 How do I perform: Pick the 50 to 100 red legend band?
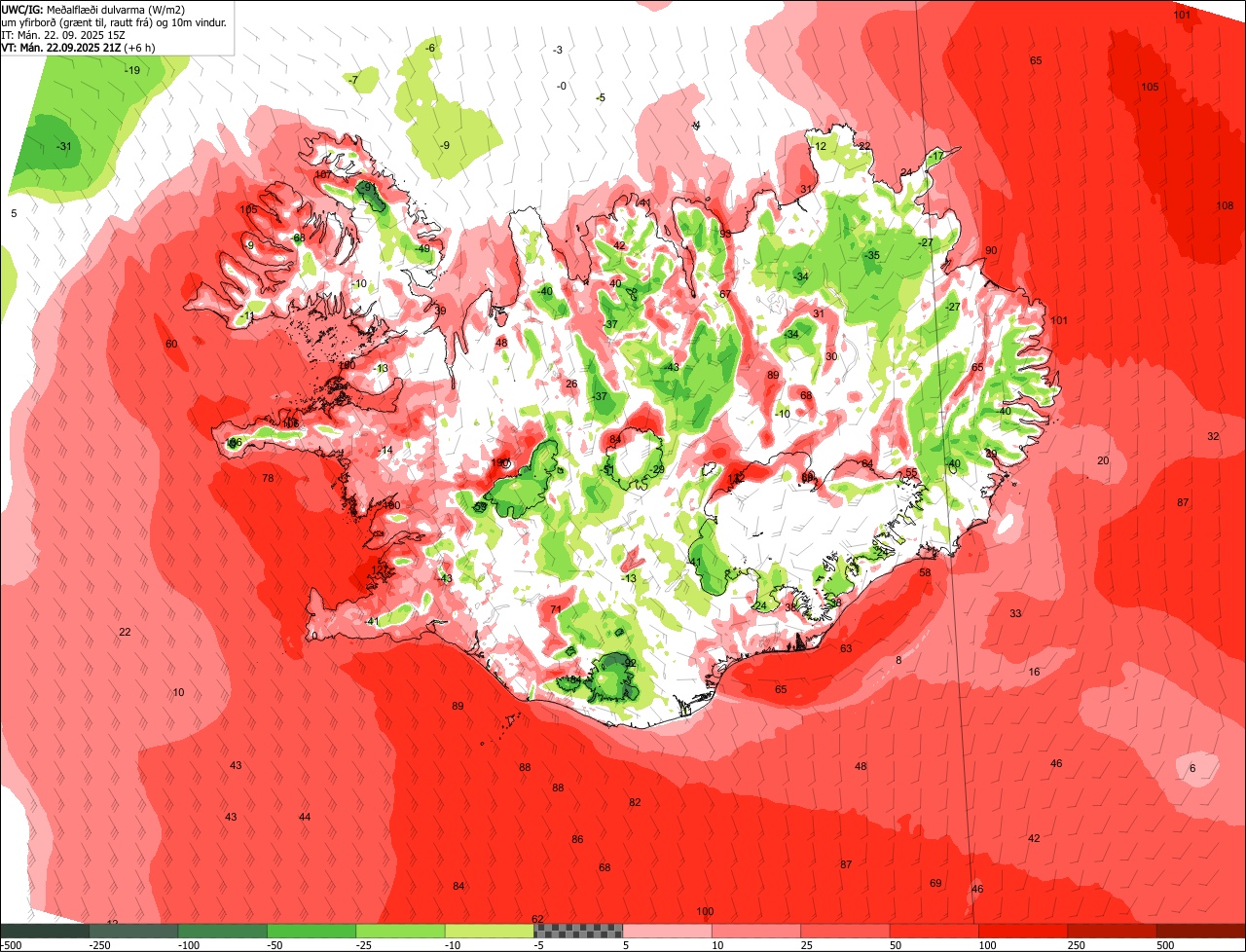click(x=934, y=931)
